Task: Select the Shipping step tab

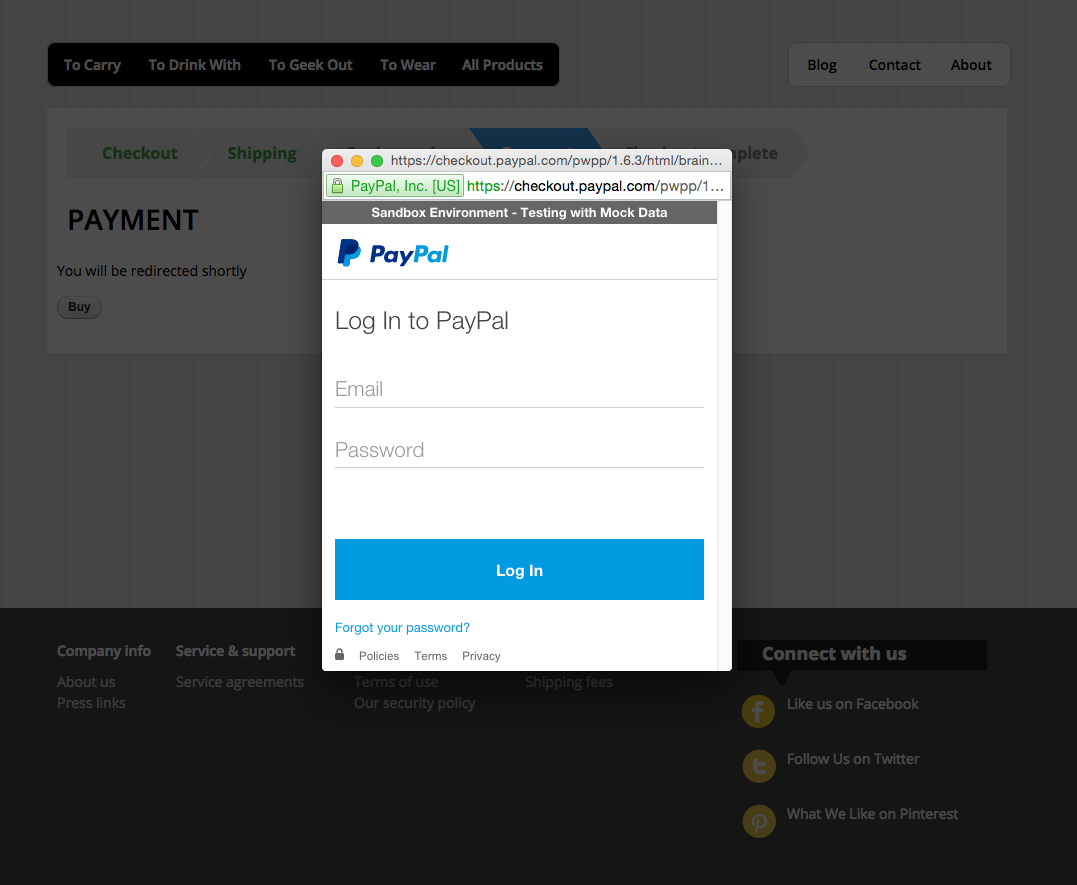Action: 262,153
